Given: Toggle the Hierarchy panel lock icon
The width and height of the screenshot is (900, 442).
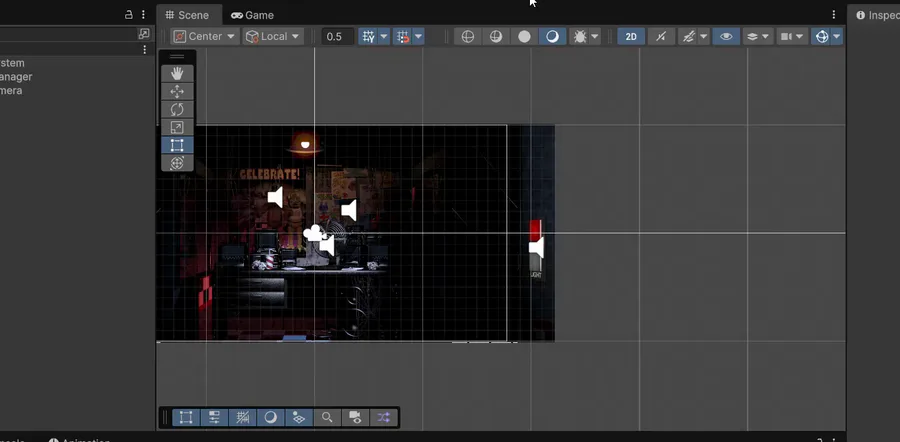Looking at the screenshot, I should click(x=129, y=15).
